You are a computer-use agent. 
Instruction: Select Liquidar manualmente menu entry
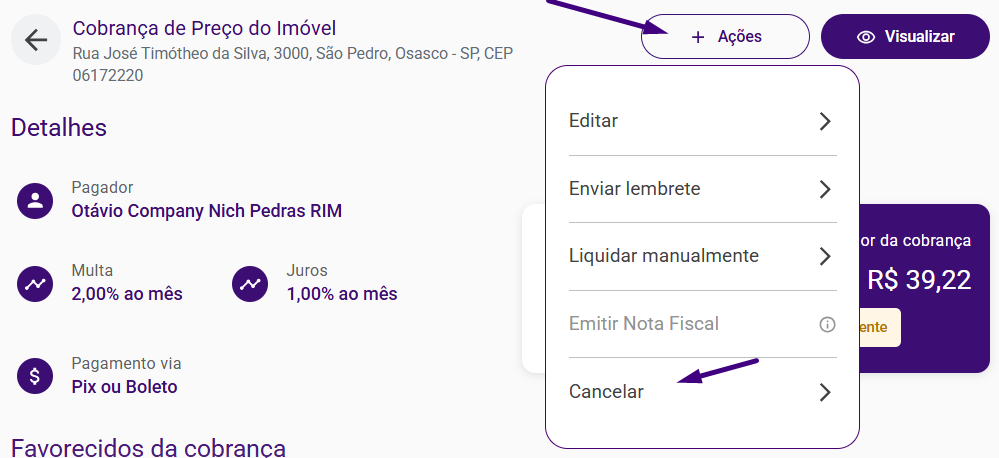pyautogui.click(x=702, y=256)
